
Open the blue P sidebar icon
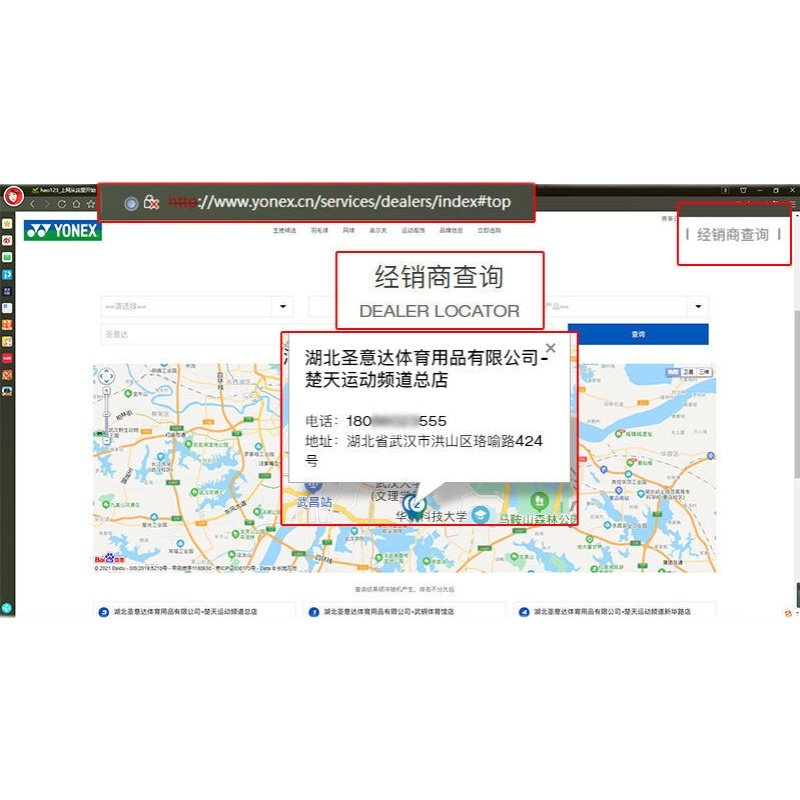click(7, 274)
